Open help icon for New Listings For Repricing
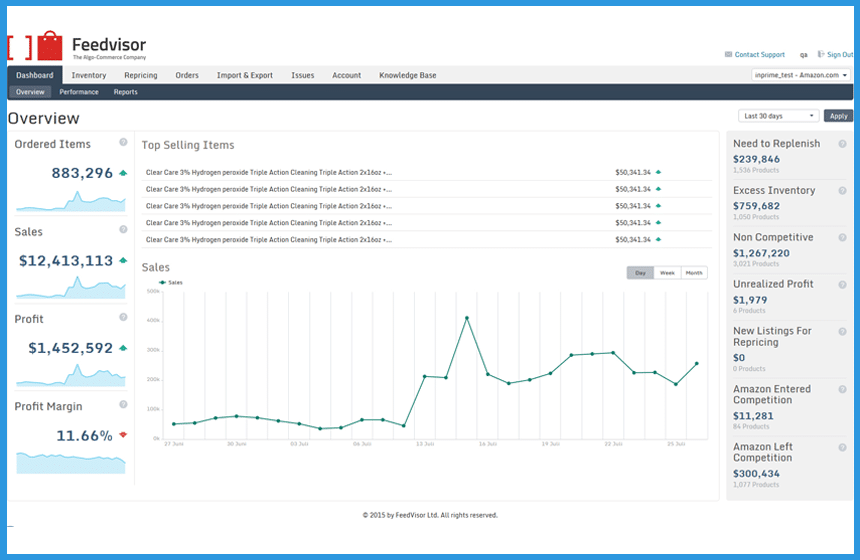Screen dimensions: 860x560 [842, 331]
